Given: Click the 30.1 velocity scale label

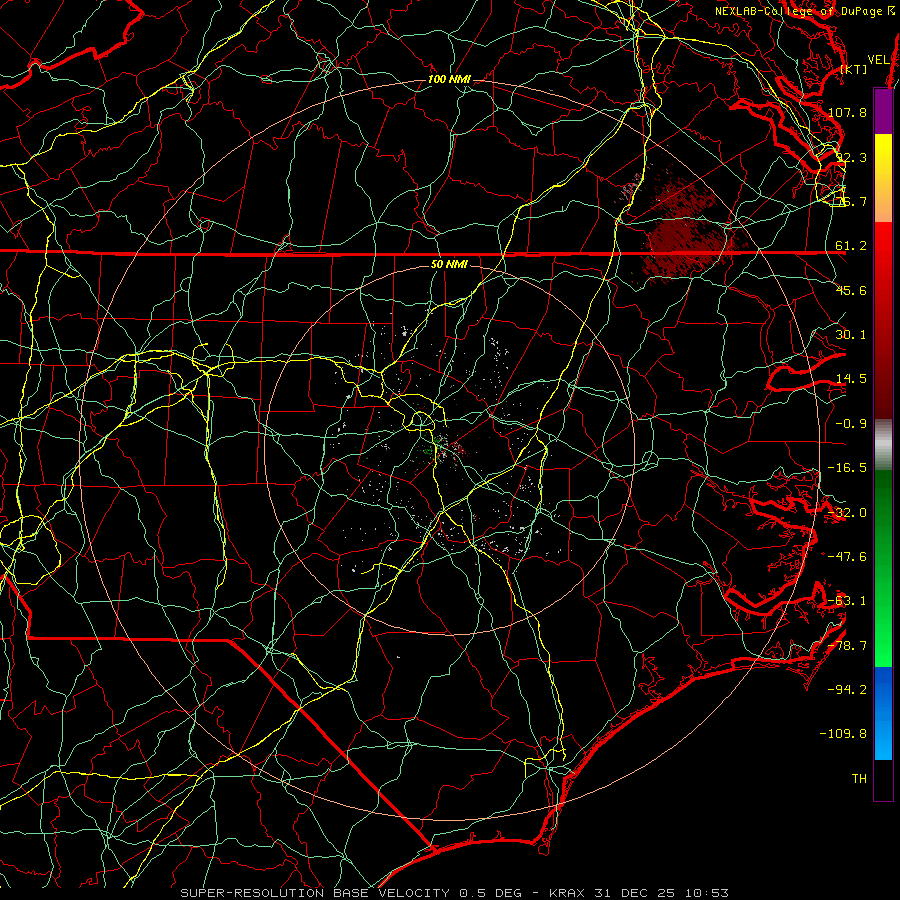Looking at the screenshot, I should point(851,335).
